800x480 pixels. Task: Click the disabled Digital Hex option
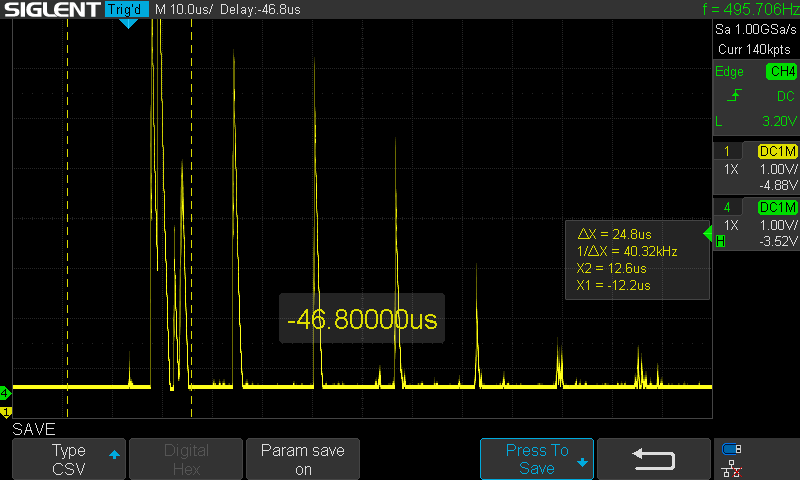tap(186, 459)
